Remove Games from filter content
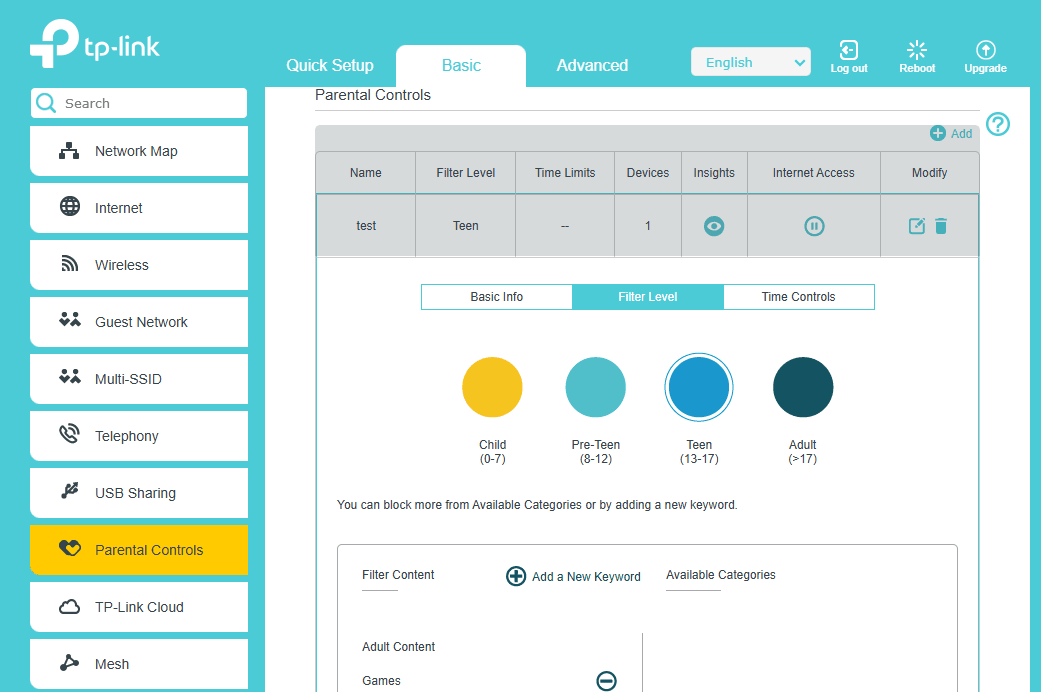1041x692 pixels. click(x=606, y=681)
